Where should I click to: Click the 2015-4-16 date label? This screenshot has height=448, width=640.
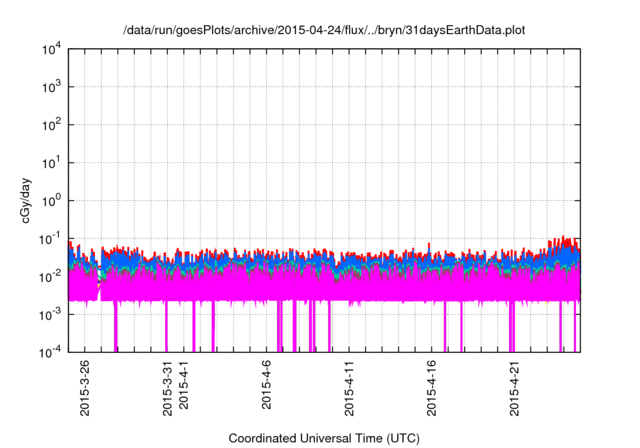click(431, 388)
